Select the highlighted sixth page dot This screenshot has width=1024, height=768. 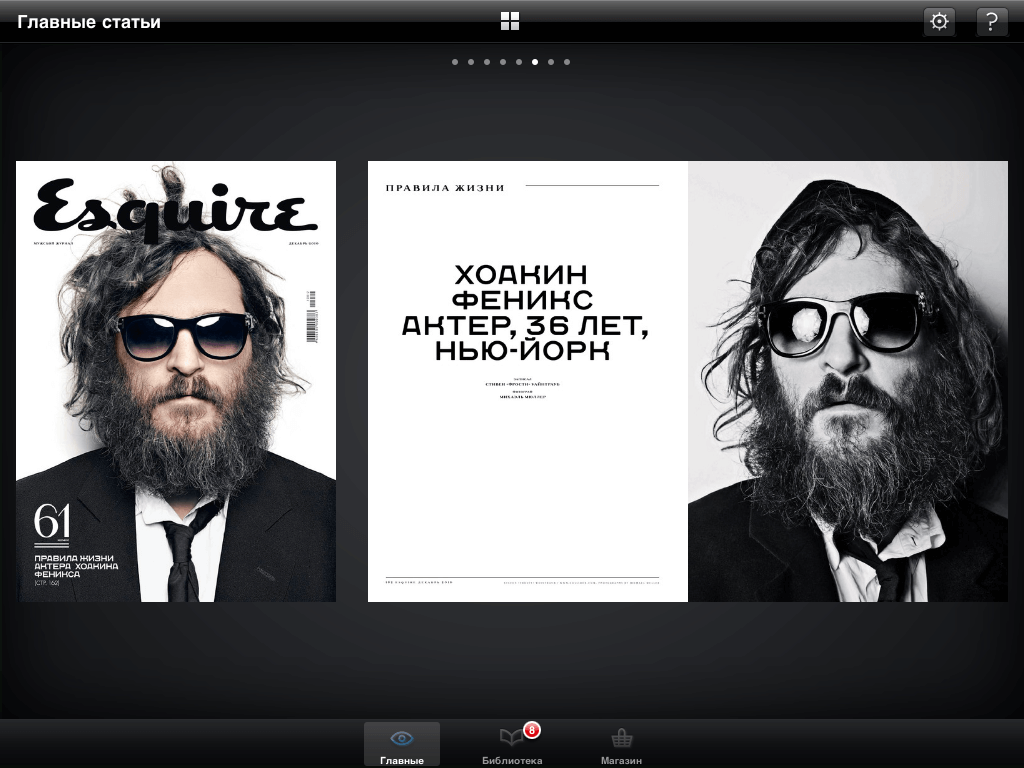click(x=535, y=62)
